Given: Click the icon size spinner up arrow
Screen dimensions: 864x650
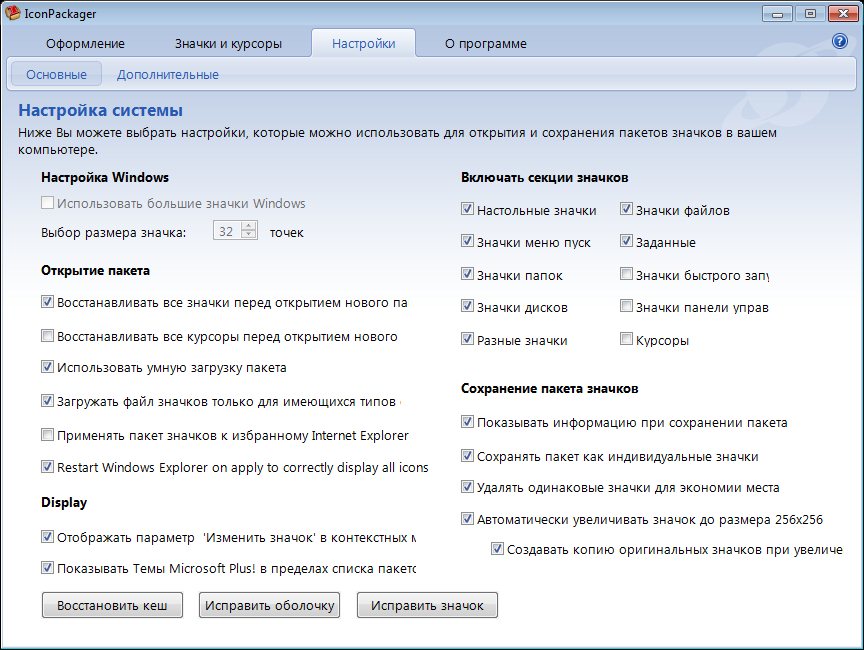Looking at the screenshot, I should point(250,227).
